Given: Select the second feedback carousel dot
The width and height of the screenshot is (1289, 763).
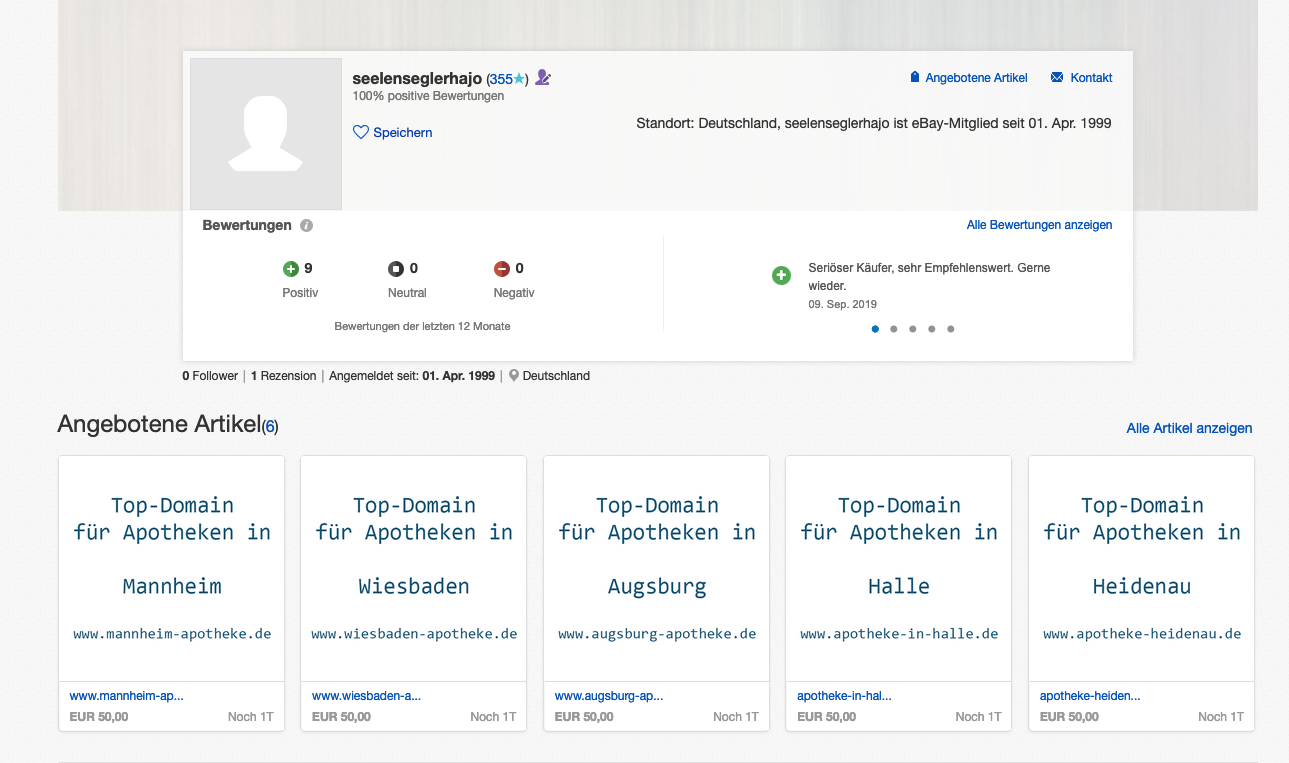Looking at the screenshot, I should pos(894,329).
